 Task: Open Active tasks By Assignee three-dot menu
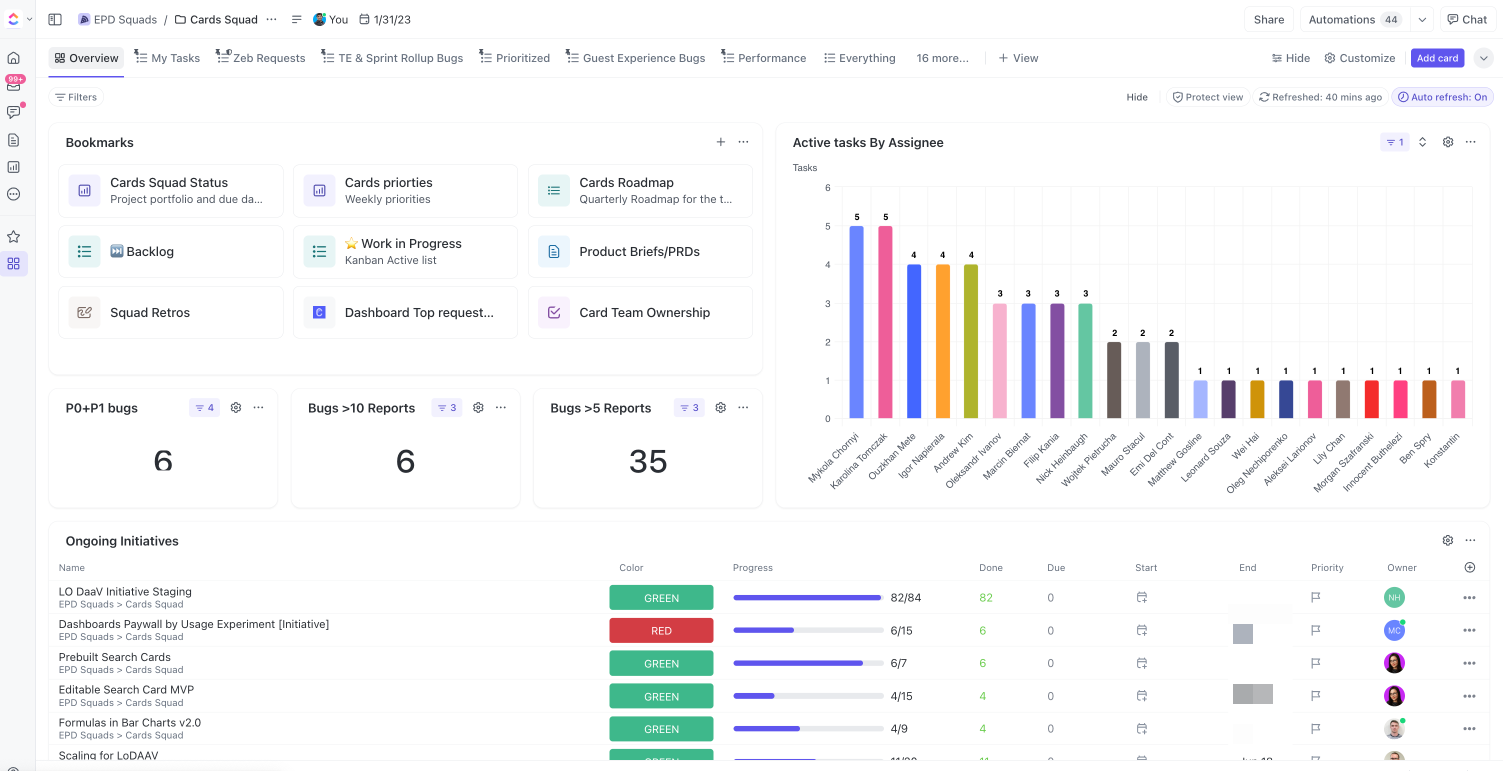click(1471, 142)
